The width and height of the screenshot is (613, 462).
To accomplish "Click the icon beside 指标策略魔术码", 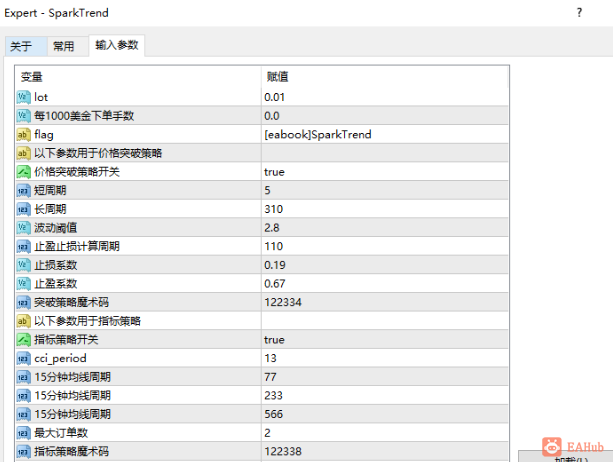I will point(23,451).
